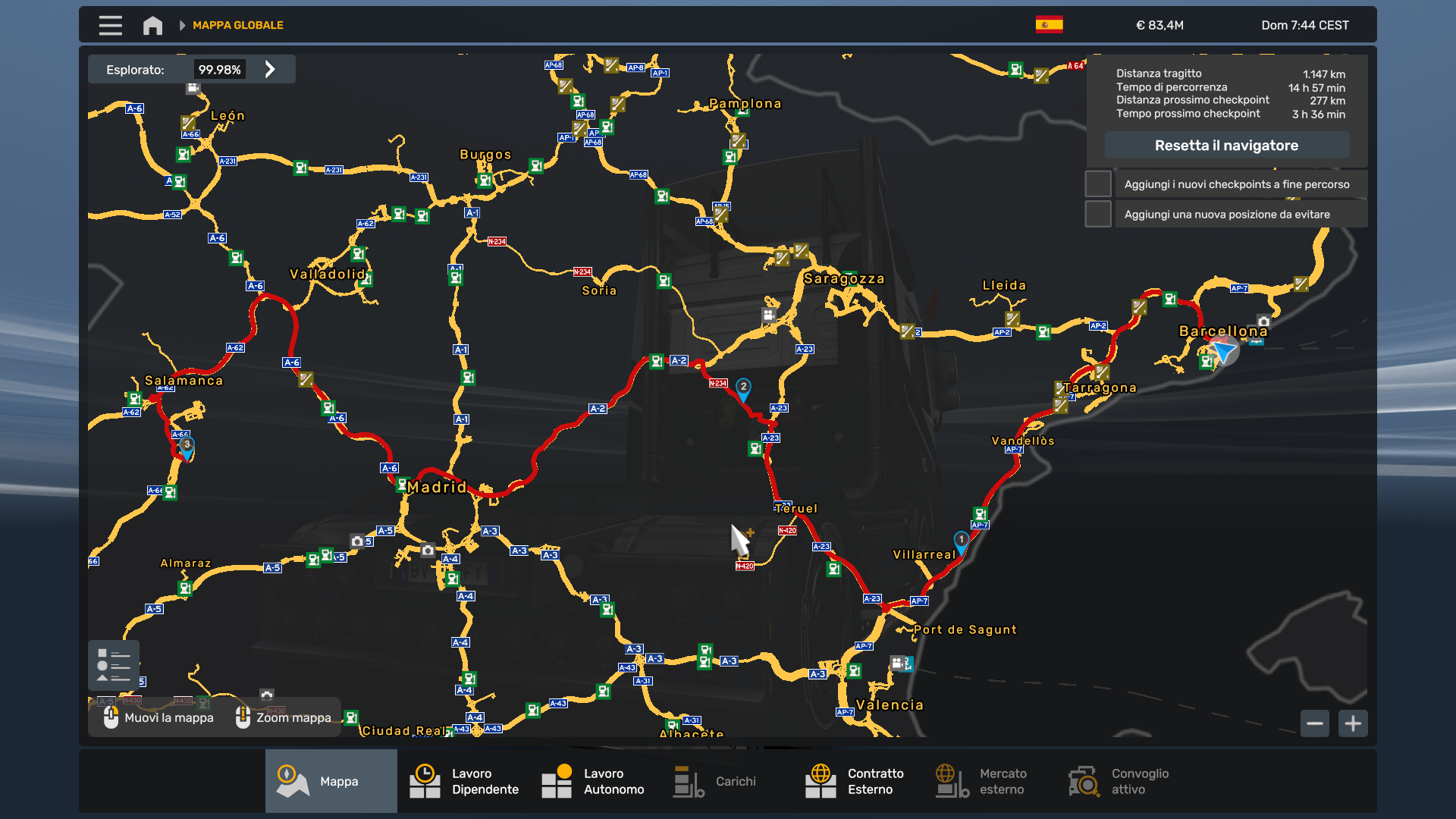This screenshot has height=819, width=1456.
Task: Click the A-2 road sign near Madrid route
Action: 598,408
